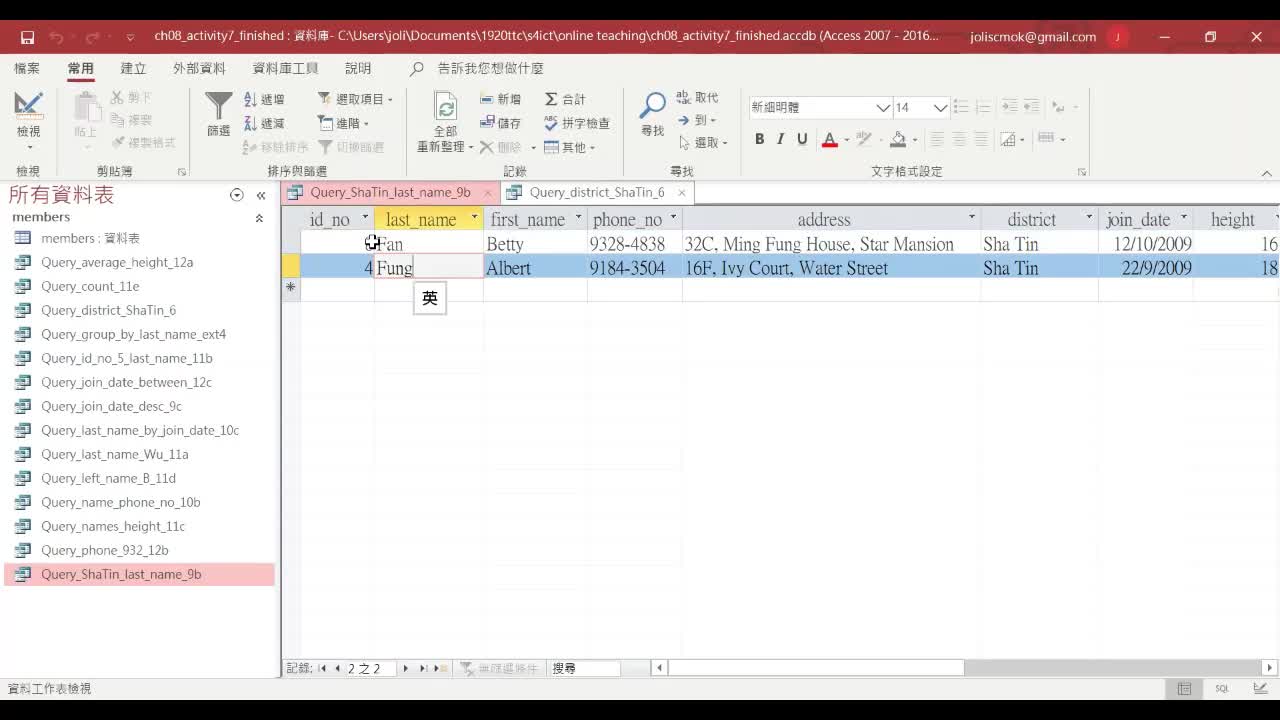Sort descending with the 遞減 button

pyautogui.click(x=265, y=123)
